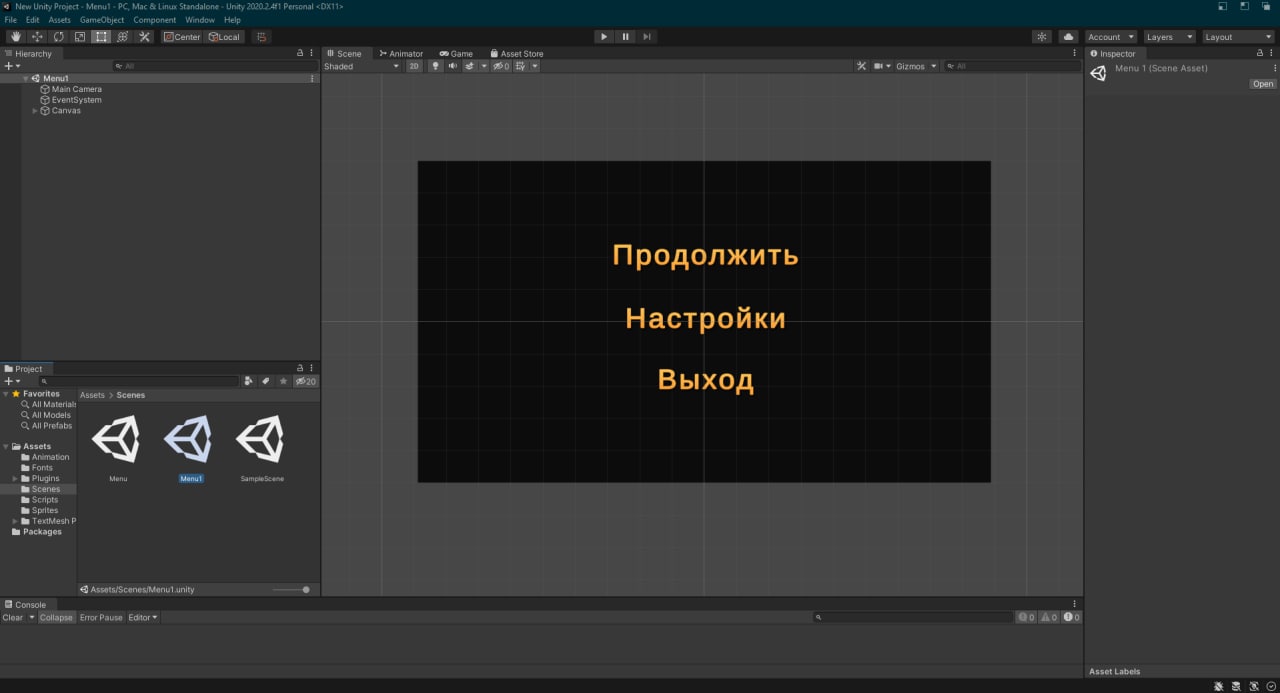1280x693 pixels.
Task: Click the Play button
Action: click(603, 37)
